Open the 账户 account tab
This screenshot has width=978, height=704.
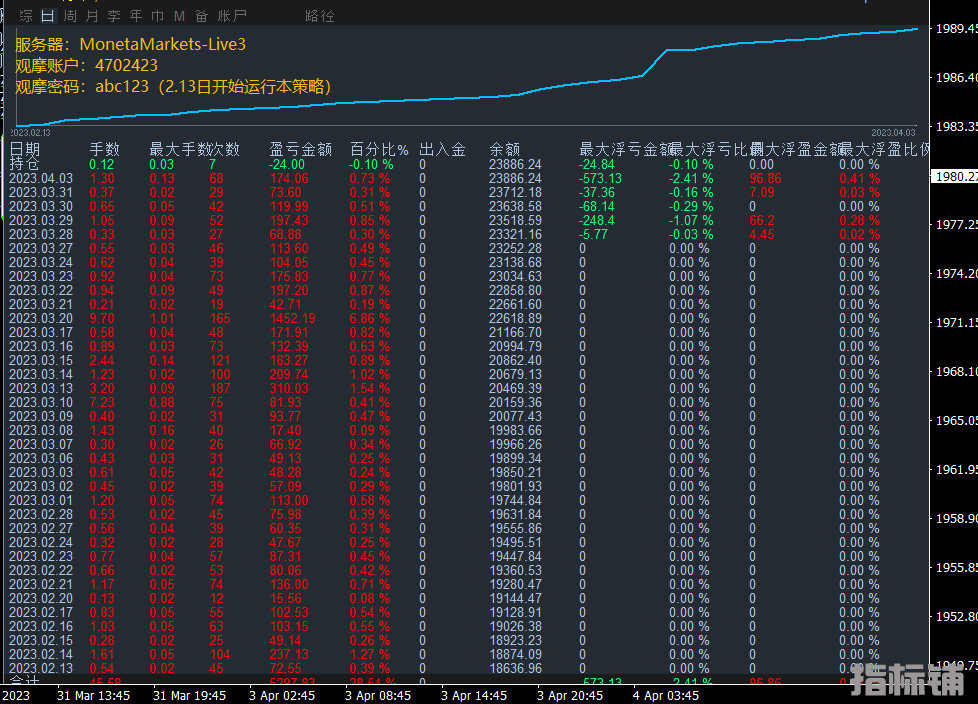point(232,16)
